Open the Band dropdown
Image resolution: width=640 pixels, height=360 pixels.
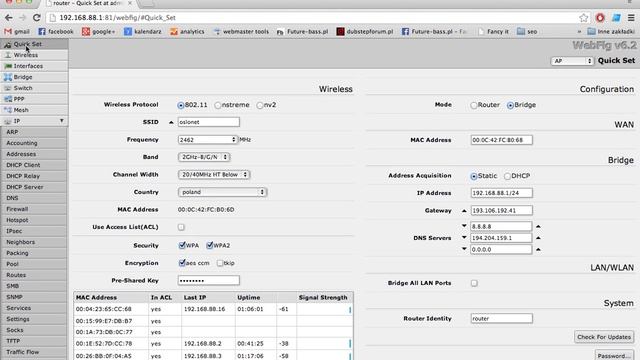[x=204, y=157]
